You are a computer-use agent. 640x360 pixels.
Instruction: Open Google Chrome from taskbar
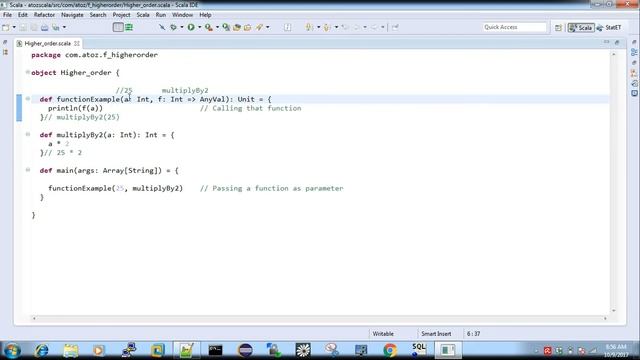[x=390, y=350]
